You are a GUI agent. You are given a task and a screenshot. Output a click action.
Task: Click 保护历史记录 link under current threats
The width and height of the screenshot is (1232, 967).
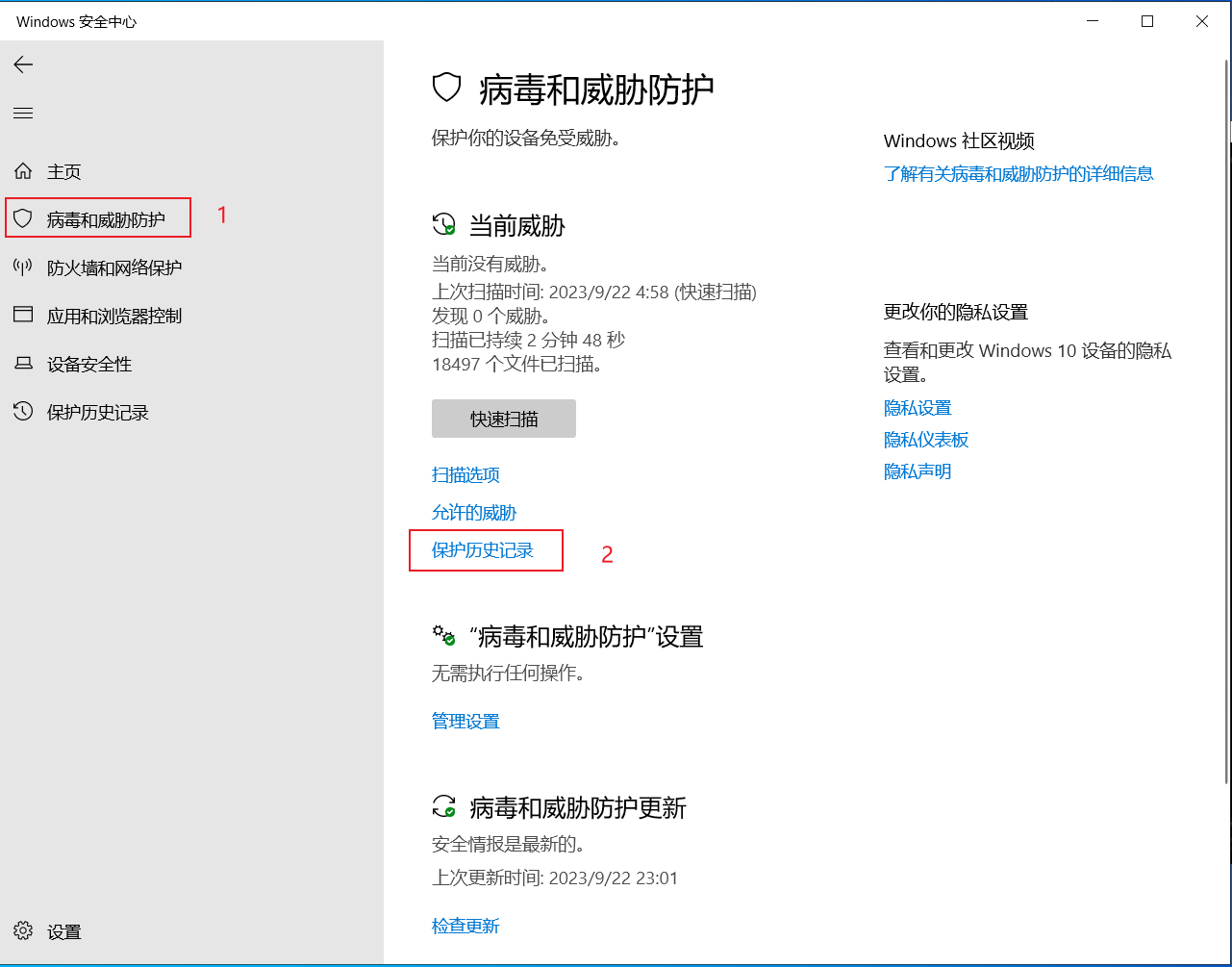tap(482, 550)
